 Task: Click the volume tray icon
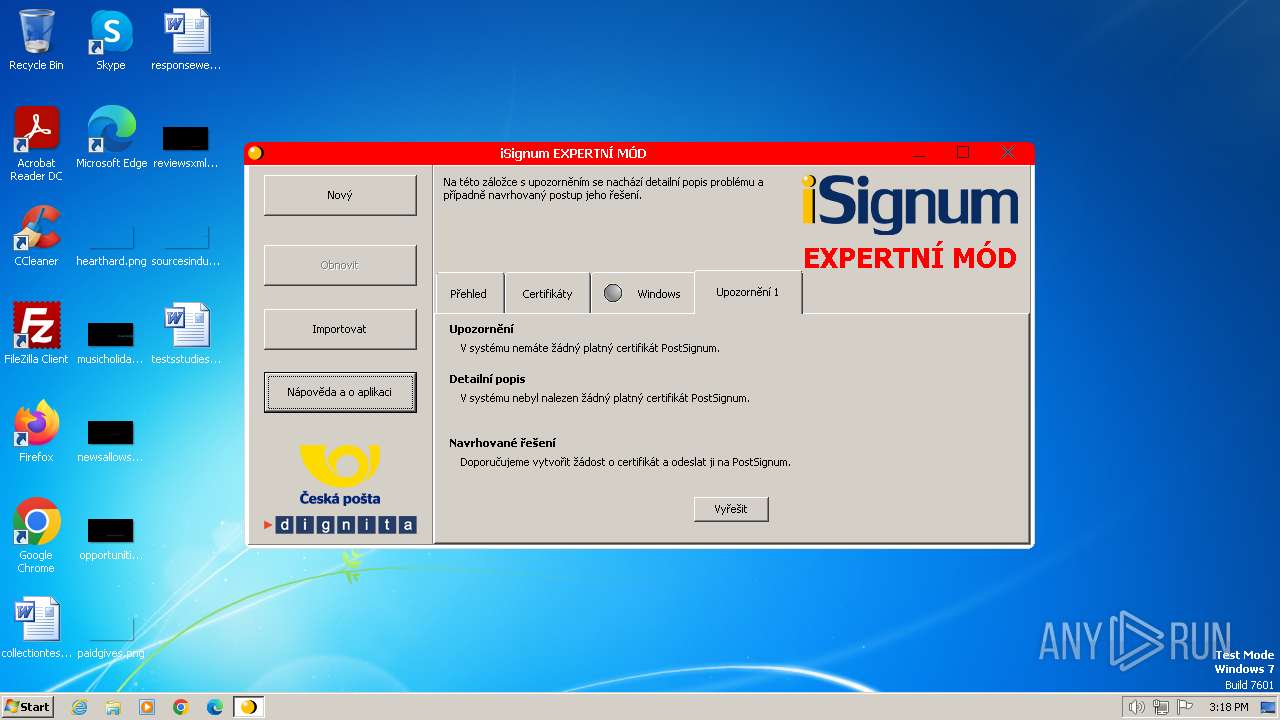tap(1136, 707)
